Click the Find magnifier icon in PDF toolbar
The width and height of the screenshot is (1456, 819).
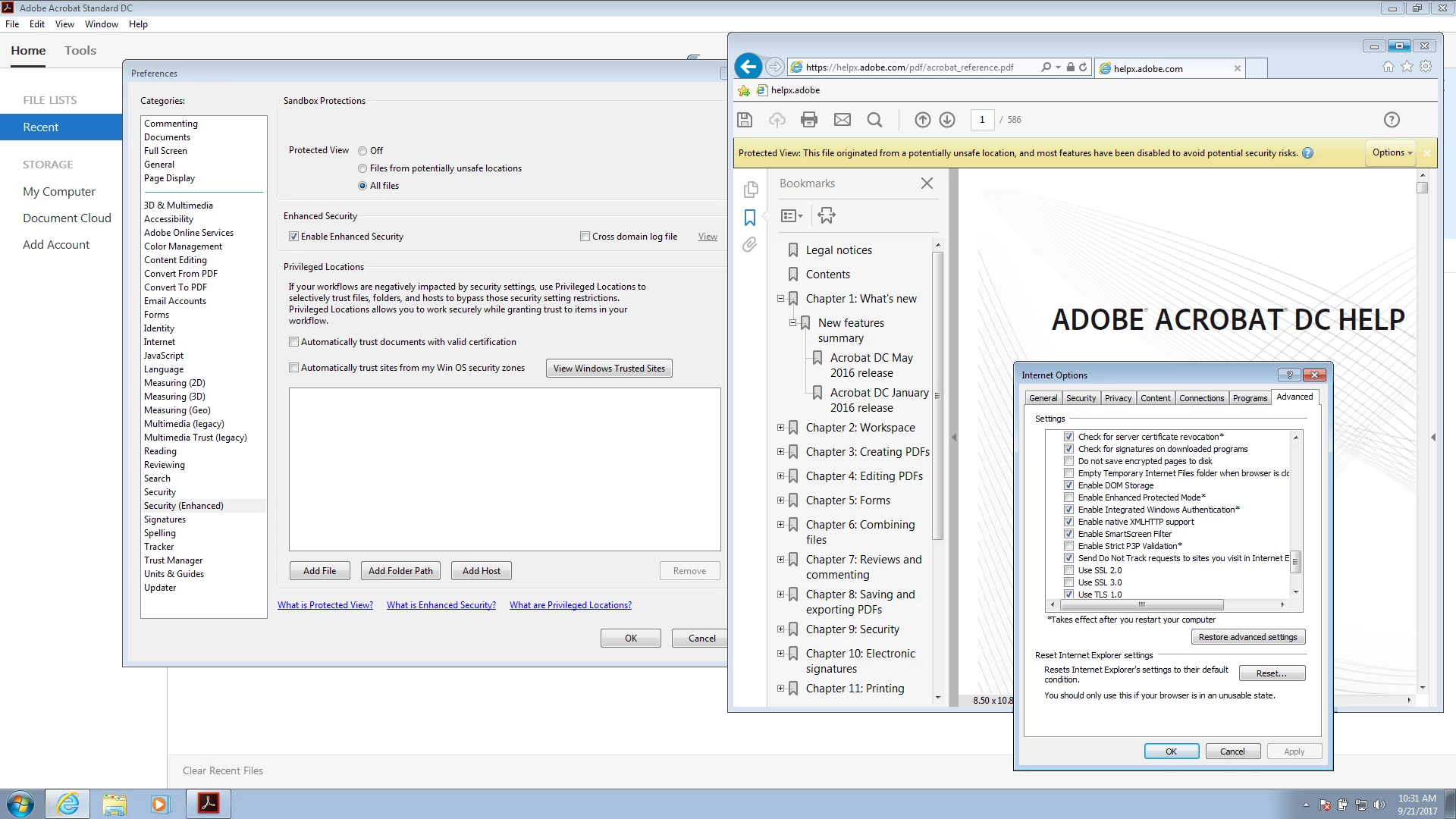coord(874,120)
